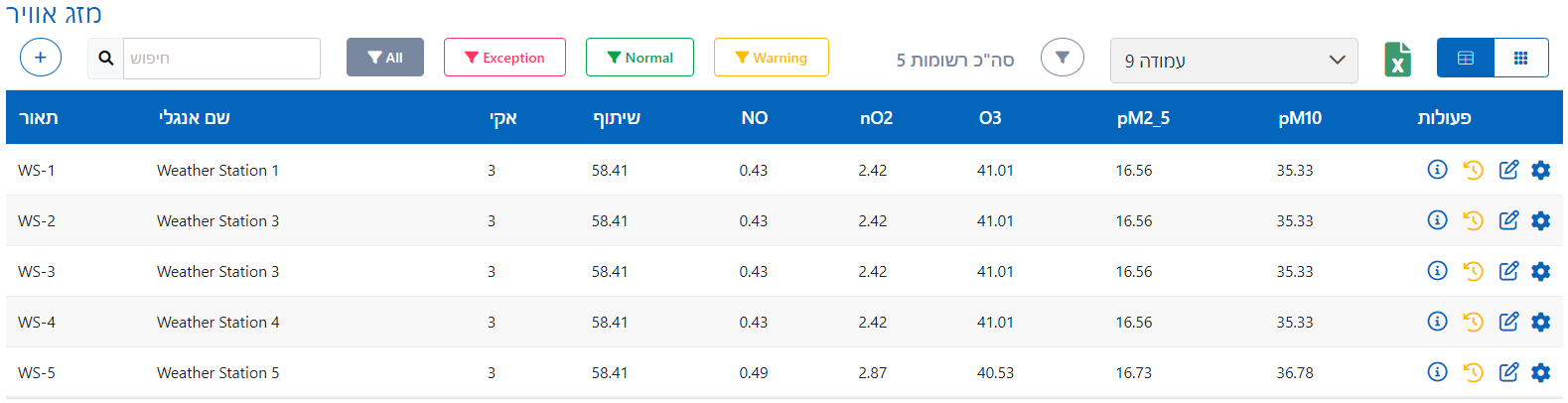Viewport: 1568px width, 403px height.
Task: Sort by pM10 column header
Action: [1300, 118]
